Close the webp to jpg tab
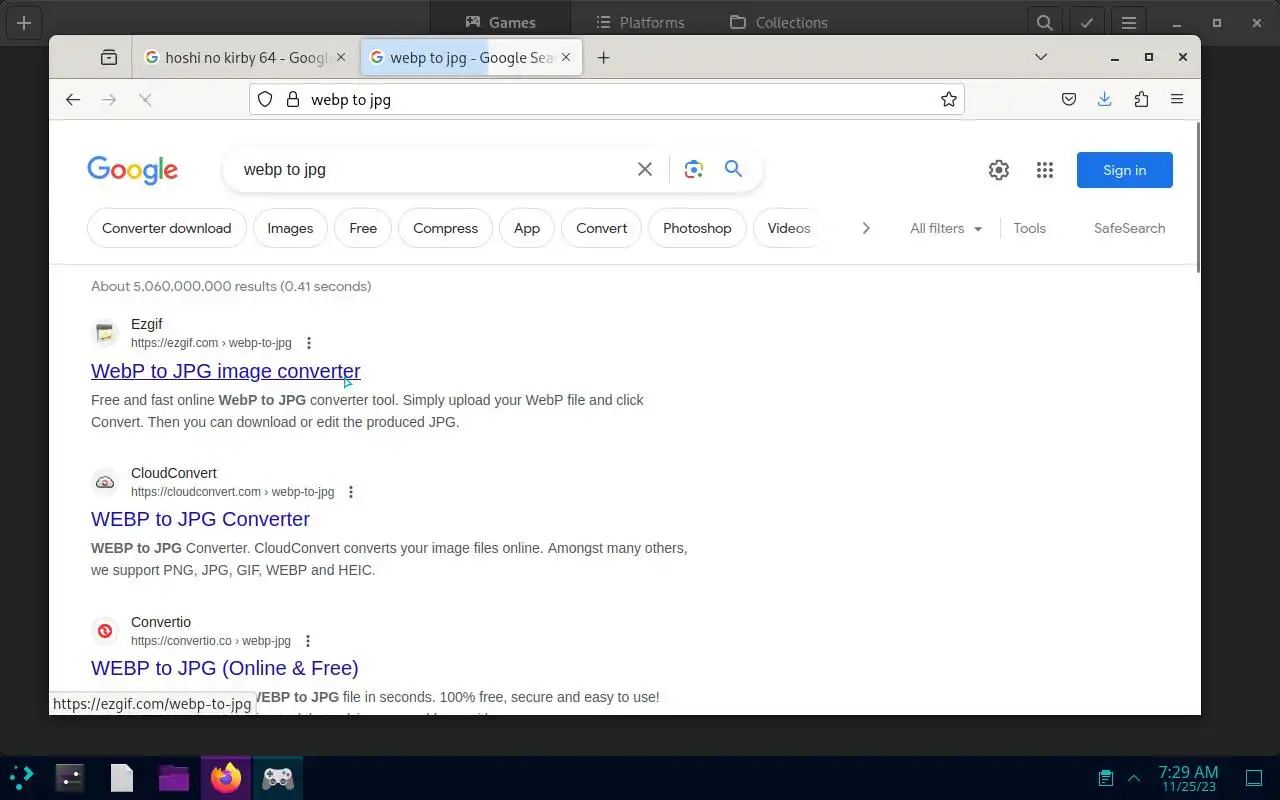 [x=566, y=57]
